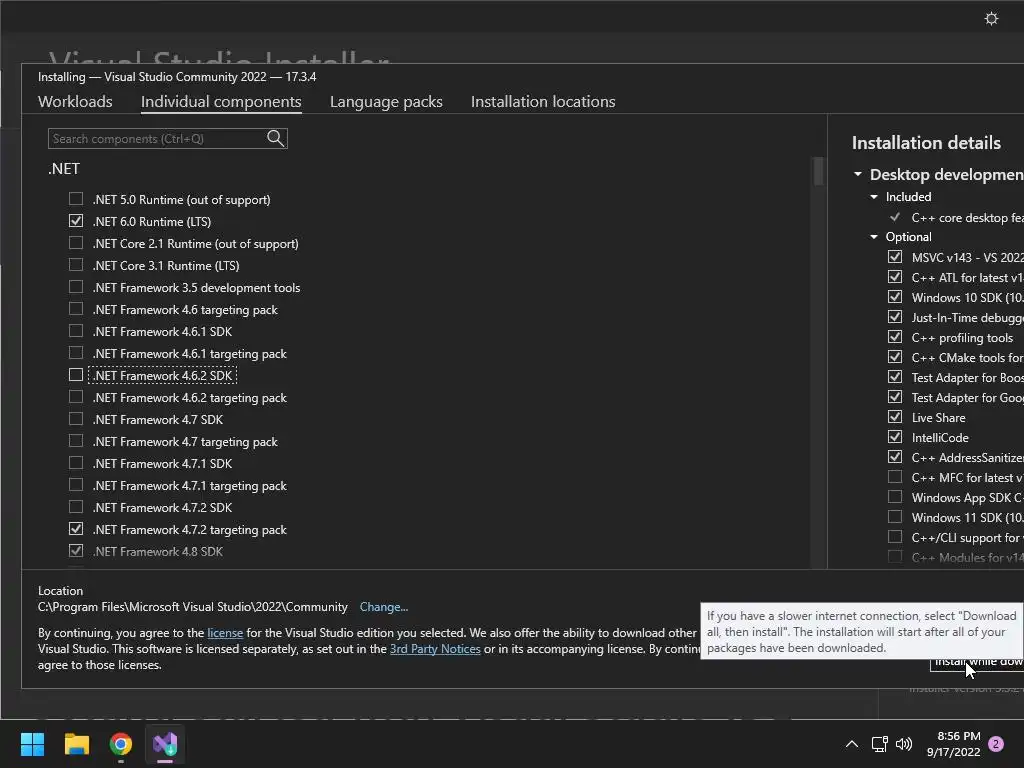Open the license link
The height and width of the screenshot is (768, 1024).
pos(225,633)
